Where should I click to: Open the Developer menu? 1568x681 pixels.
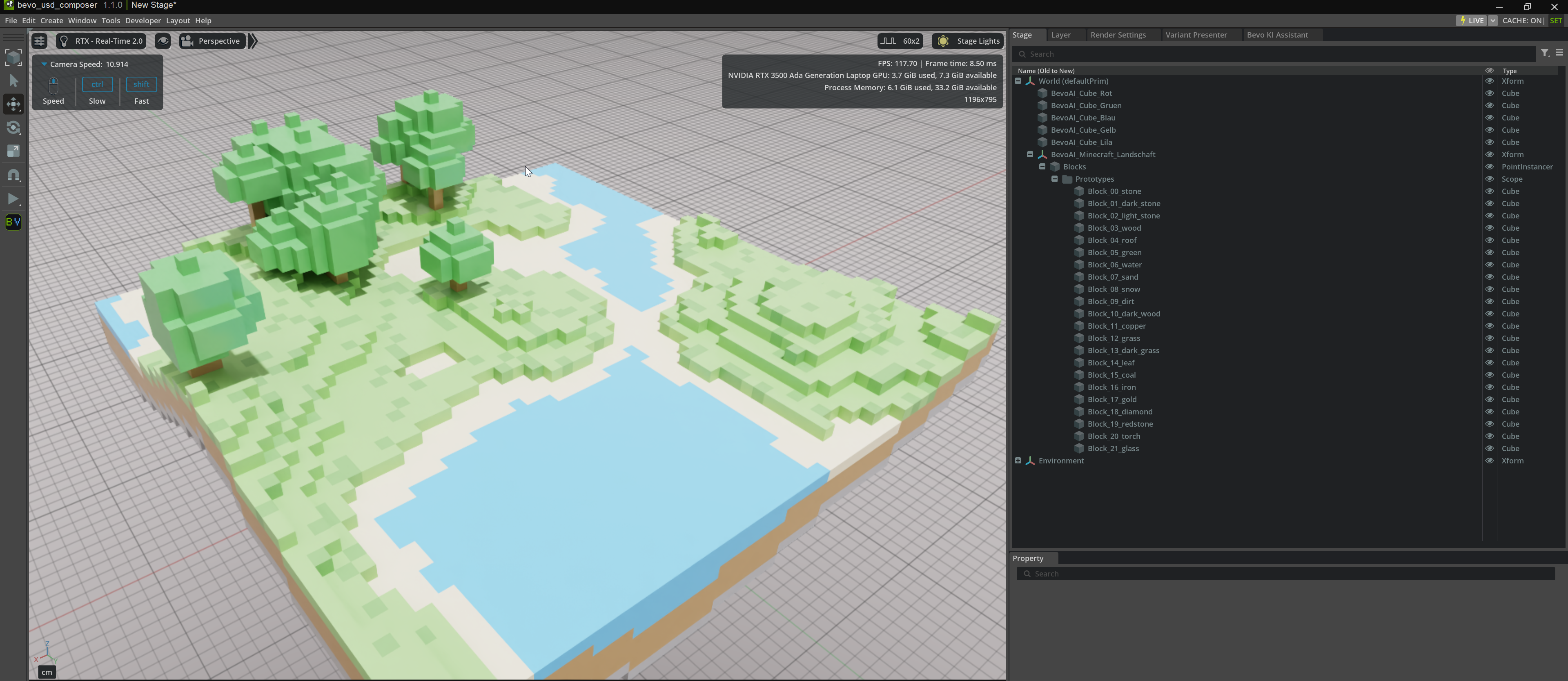coord(143,20)
